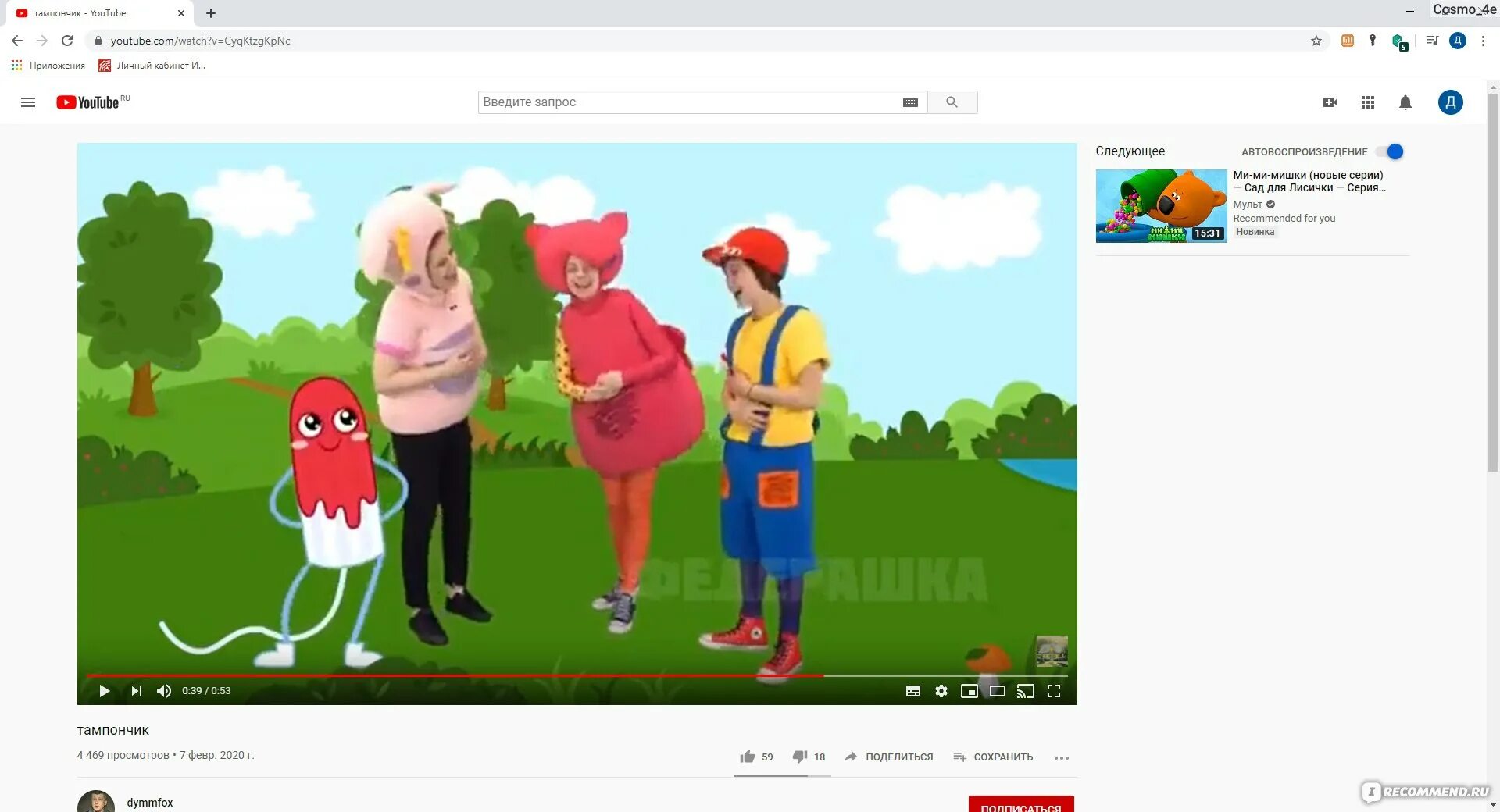
Task: Skip to the next video
Action: [137, 691]
